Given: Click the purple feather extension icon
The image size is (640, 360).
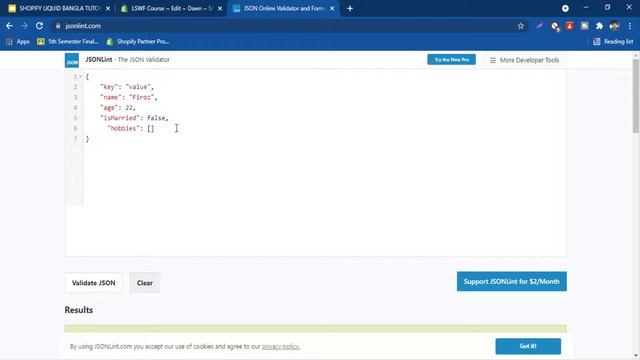Looking at the screenshot, I should click(540, 26).
